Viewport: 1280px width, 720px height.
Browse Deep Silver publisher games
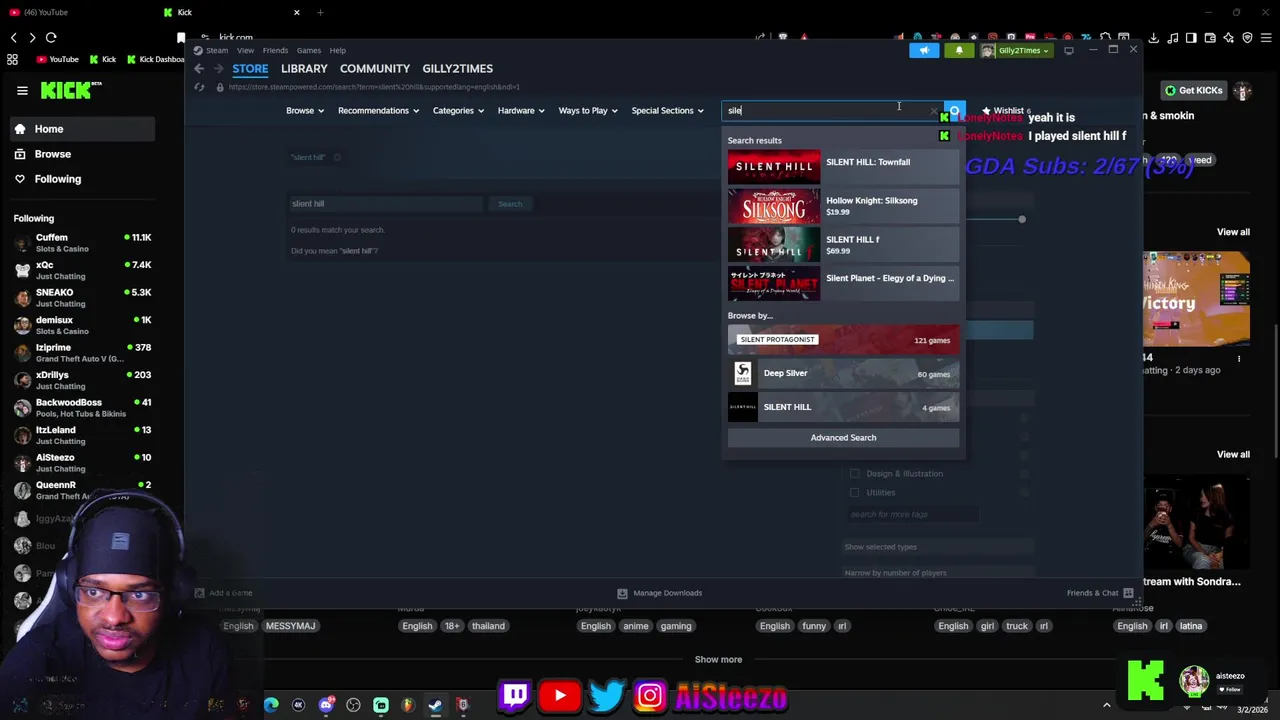tap(843, 374)
